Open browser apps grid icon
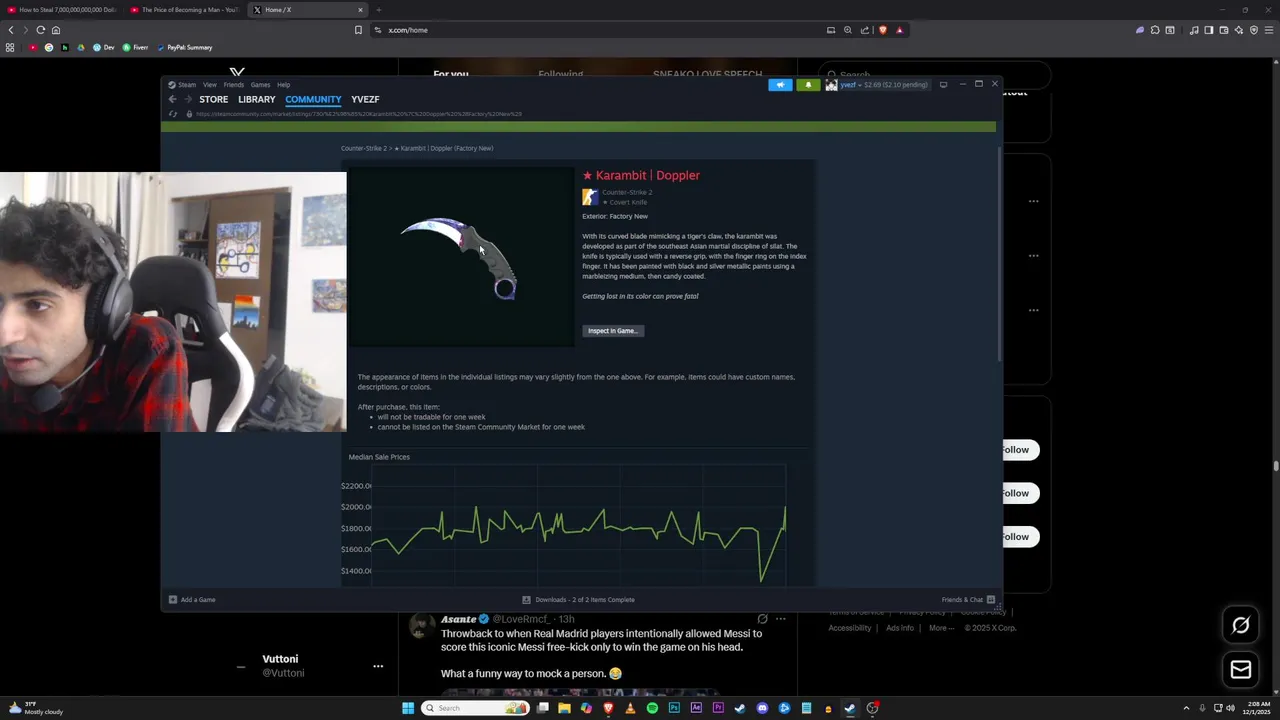The width and height of the screenshot is (1280, 720). [x=10, y=47]
